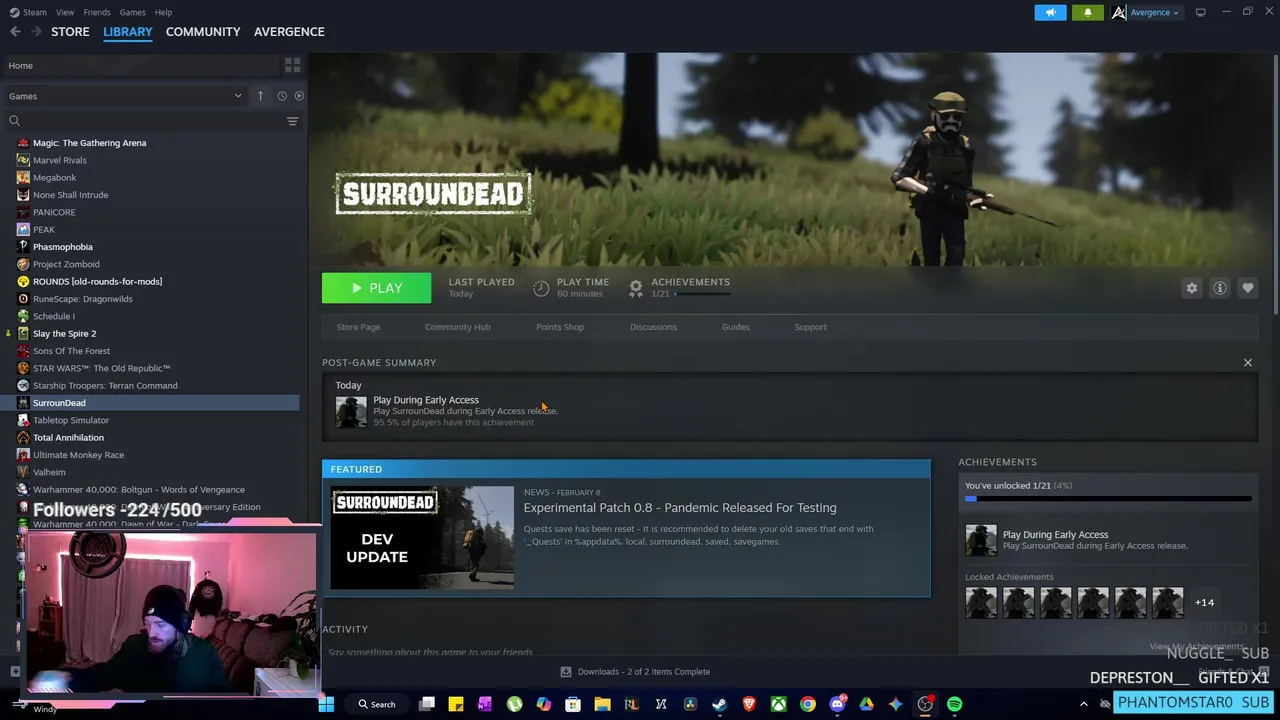This screenshot has height=720, width=1280.
Task: Open the Guides link
Action: click(735, 327)
